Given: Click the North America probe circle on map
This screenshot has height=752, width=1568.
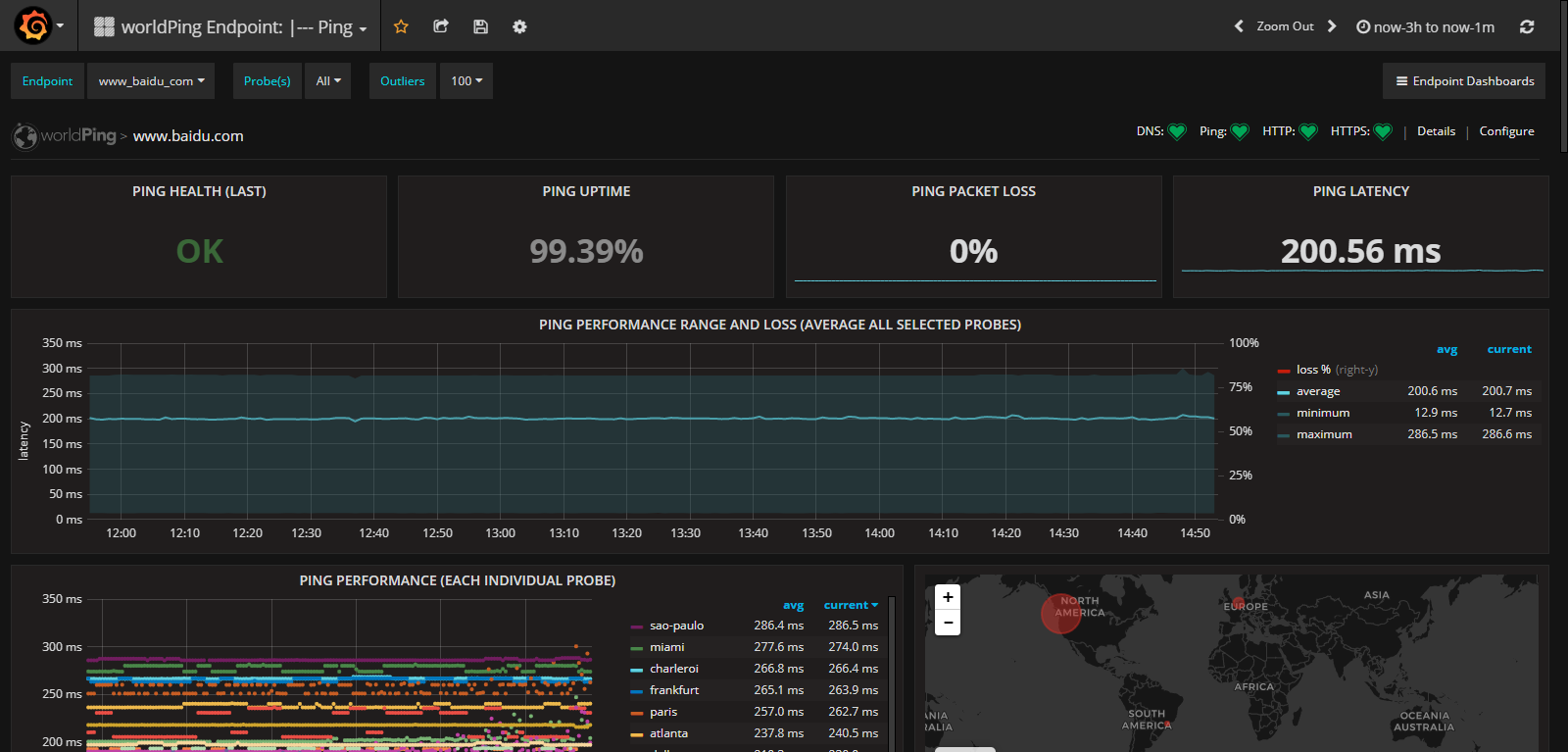Looking at the screenshot, I should pyautogui.click(x=1060, y=614).
